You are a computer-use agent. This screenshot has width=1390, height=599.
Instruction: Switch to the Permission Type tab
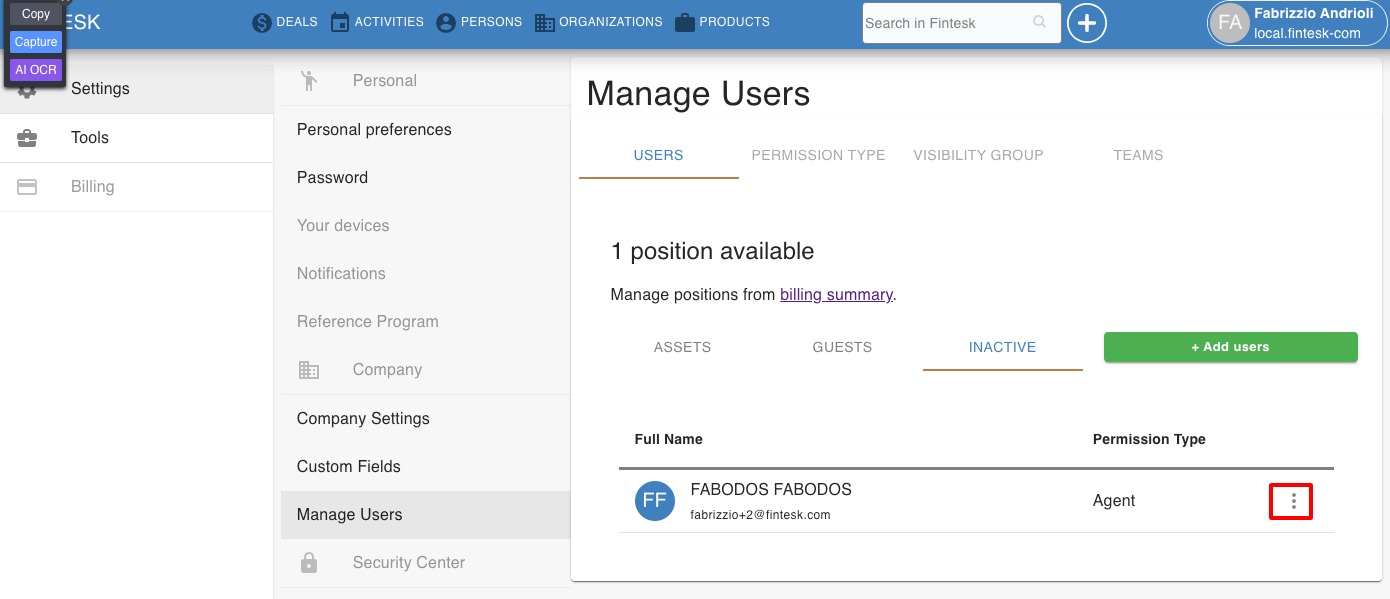(819, 155)
